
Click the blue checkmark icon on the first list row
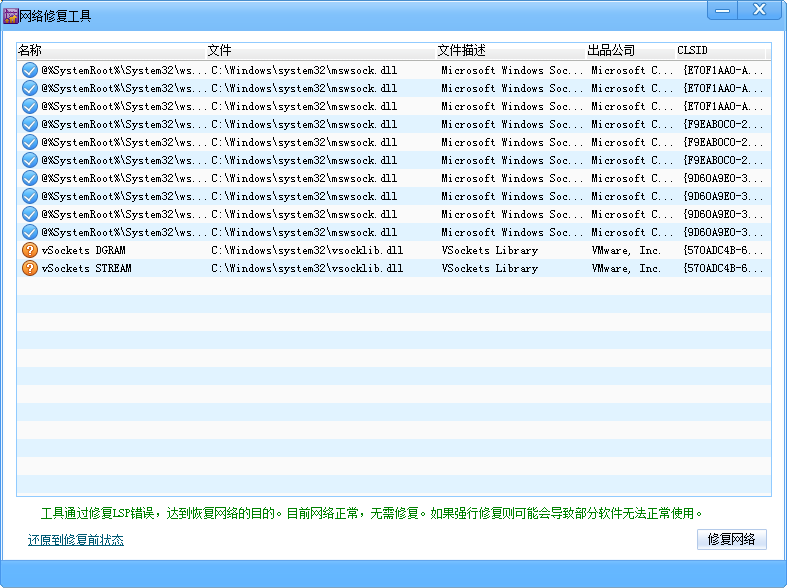pyautogui.click(x=29, y=70)
